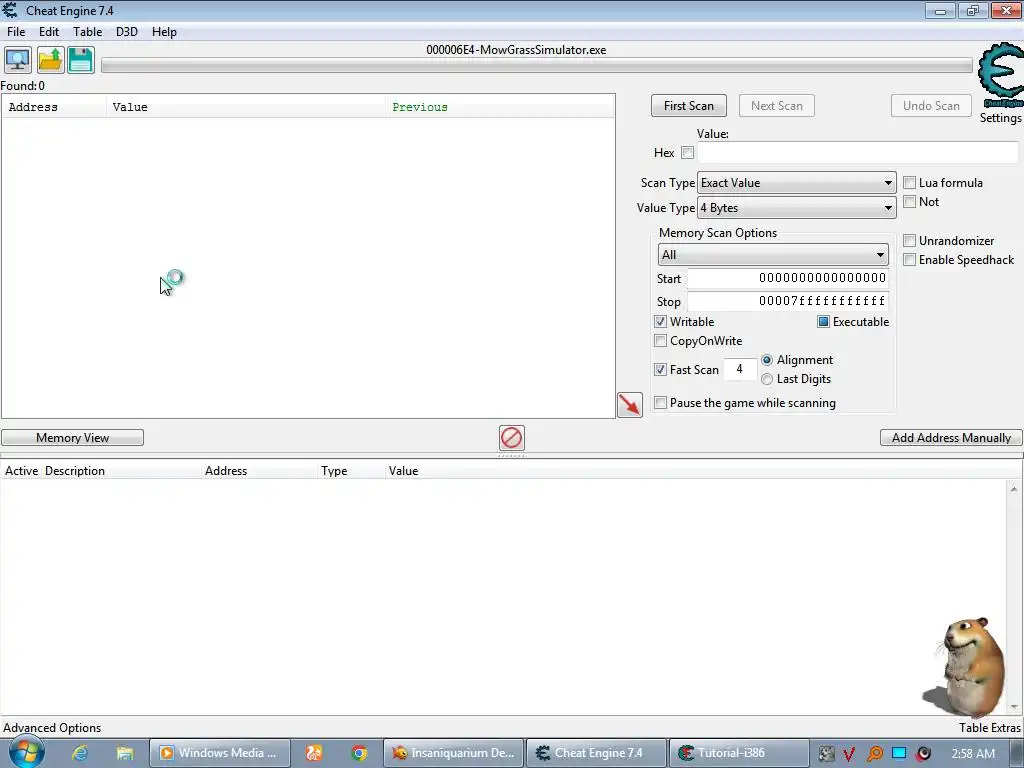
Task: Launch Internet Explorer from taskbar
Action: pos(80,753)
